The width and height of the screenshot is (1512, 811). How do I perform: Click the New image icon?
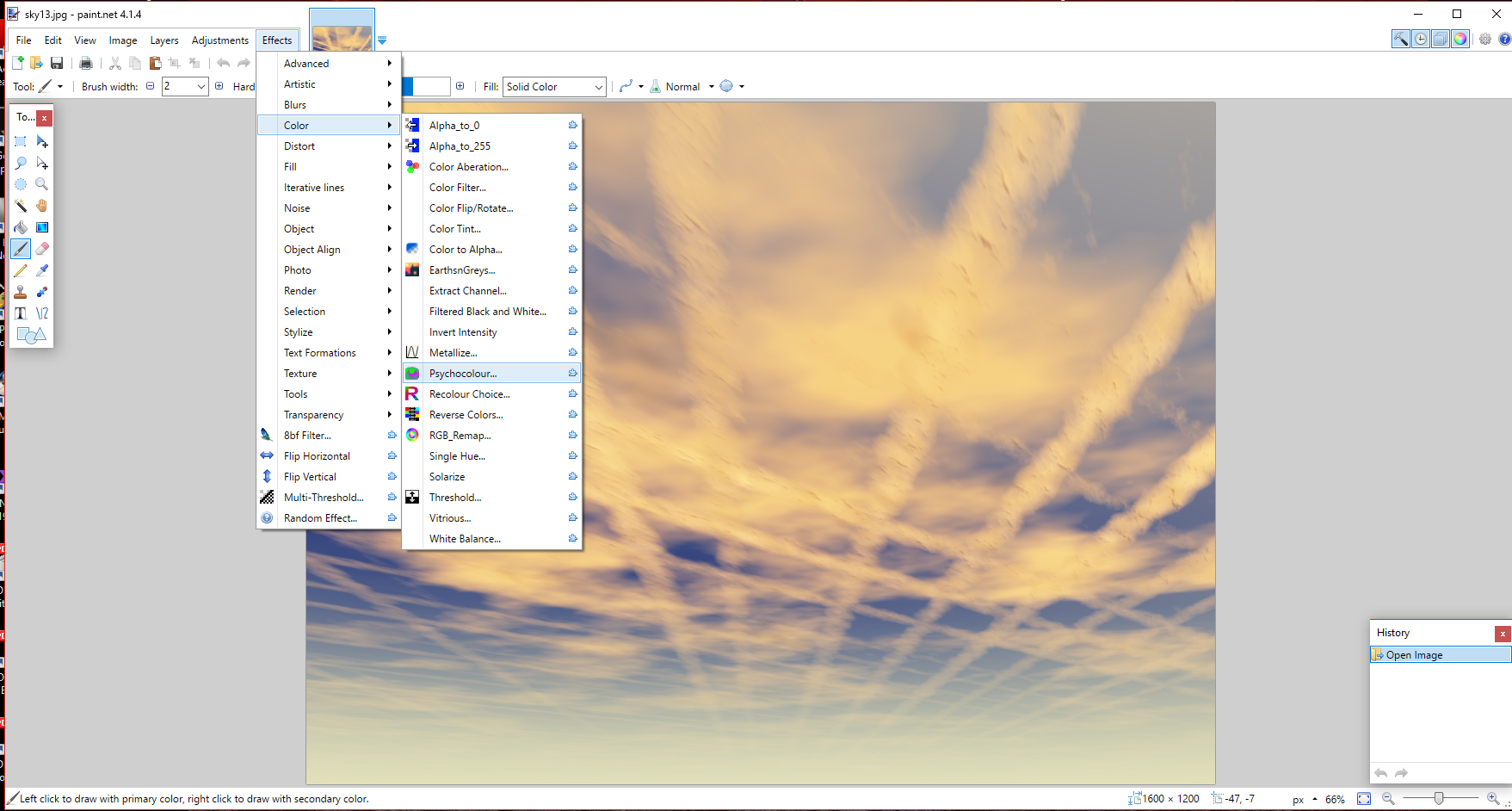pos(17,63)
